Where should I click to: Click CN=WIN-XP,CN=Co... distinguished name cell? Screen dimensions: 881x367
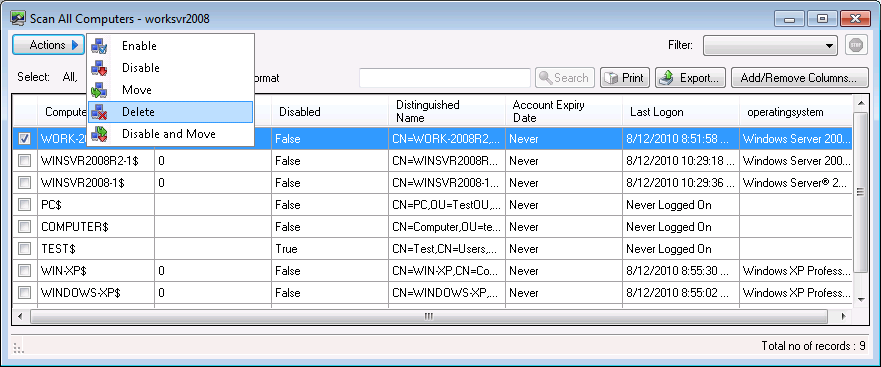[447, 271]
